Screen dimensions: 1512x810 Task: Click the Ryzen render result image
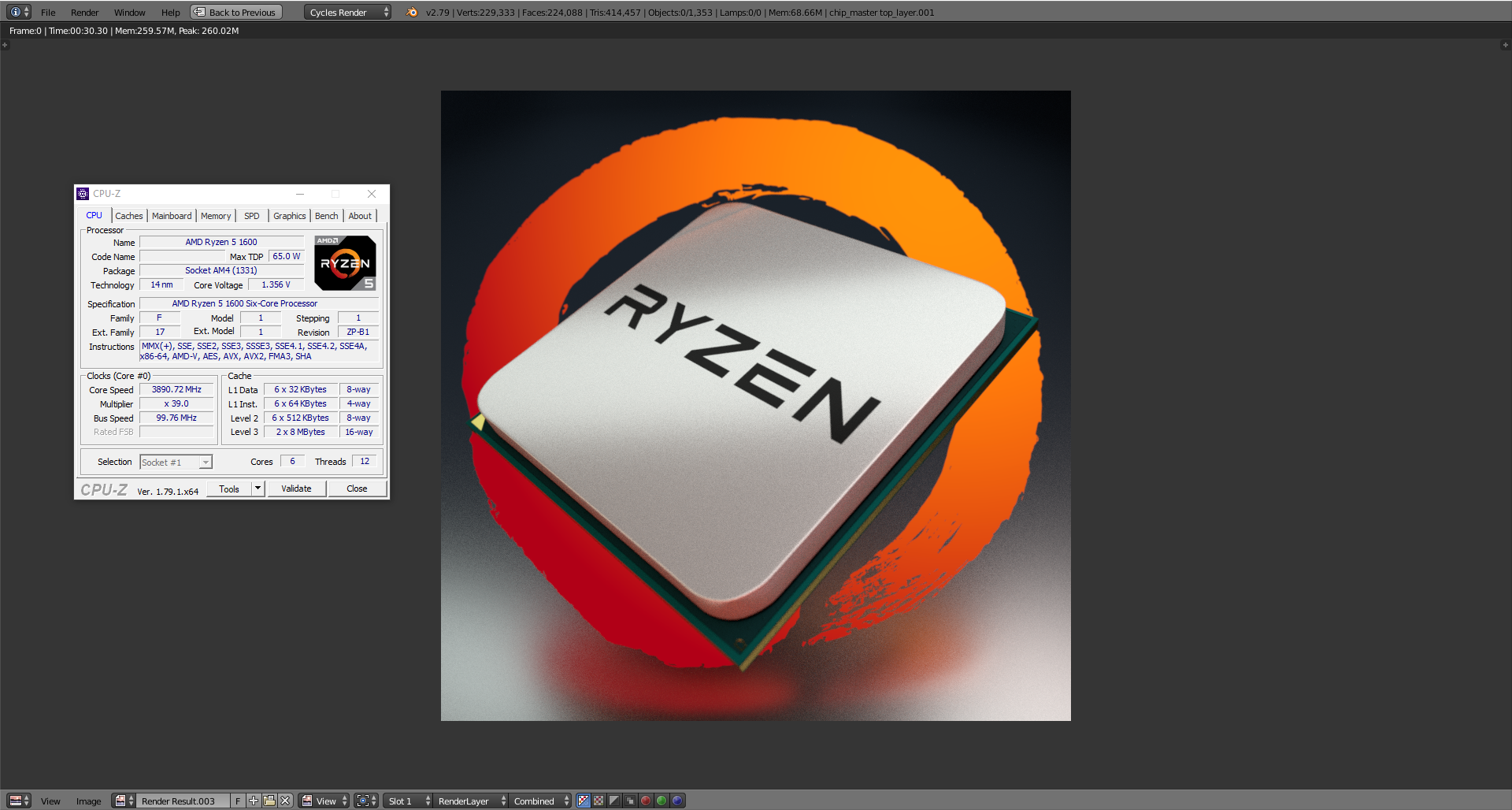point(755,405)
